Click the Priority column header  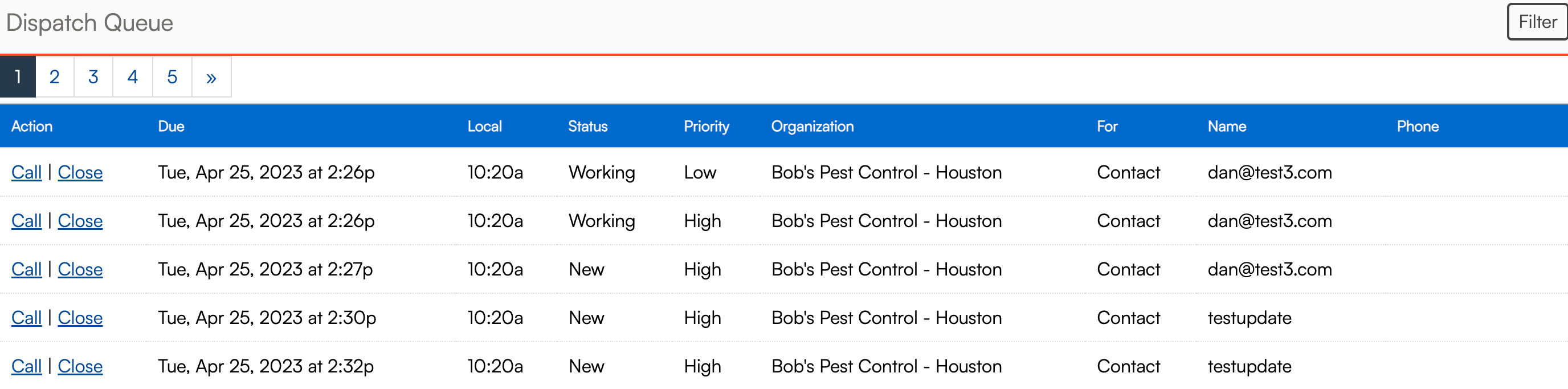706,126
